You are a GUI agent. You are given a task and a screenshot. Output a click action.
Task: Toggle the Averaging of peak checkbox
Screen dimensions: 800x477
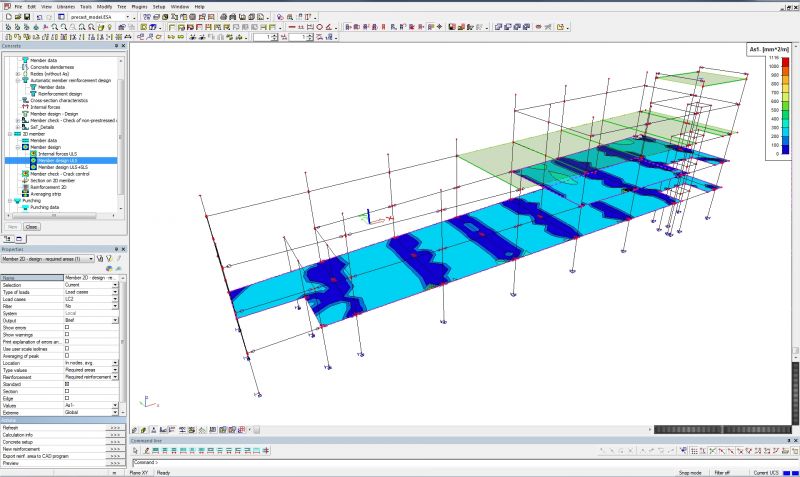67,356
